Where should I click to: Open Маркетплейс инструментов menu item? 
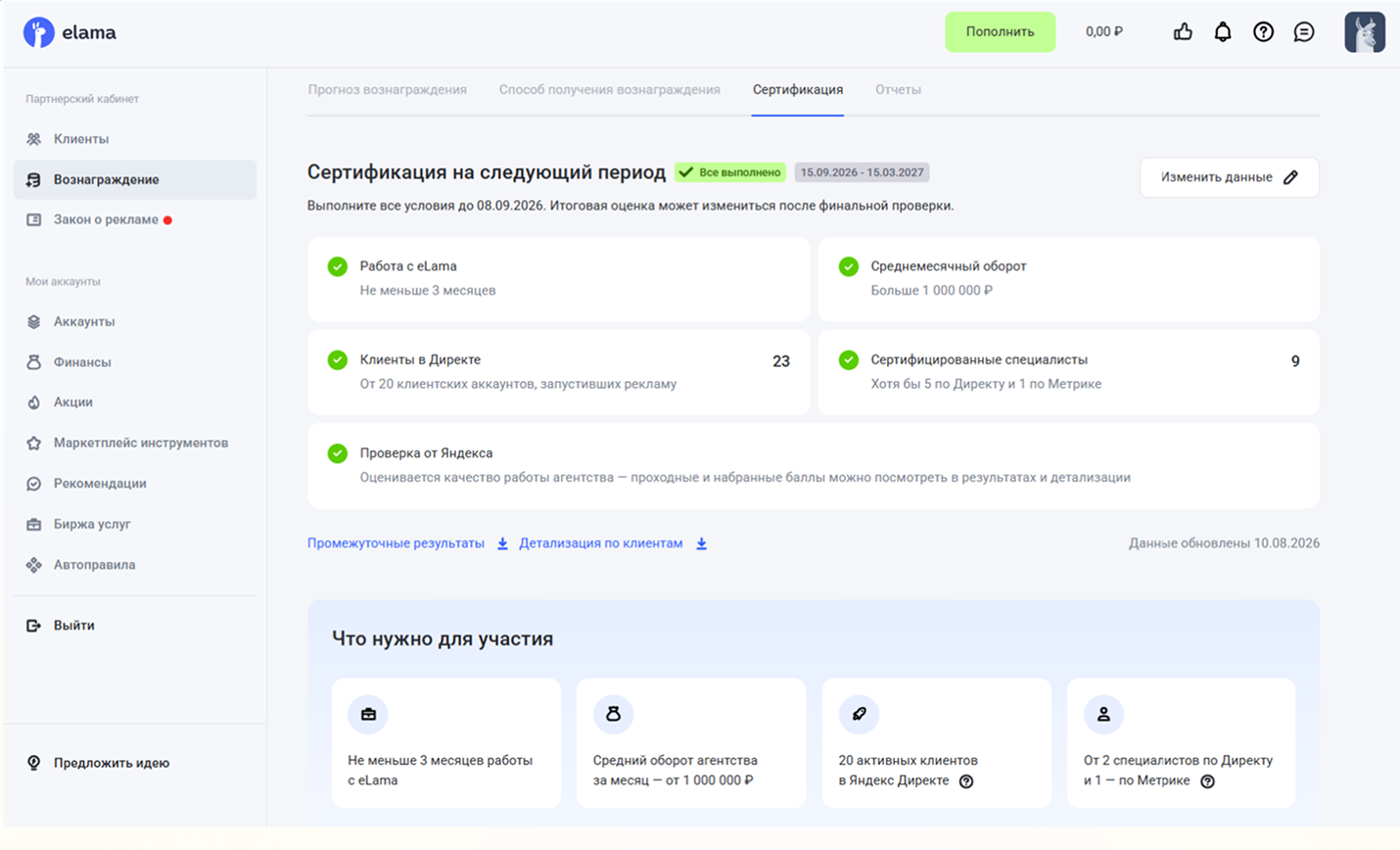[135, 443]
